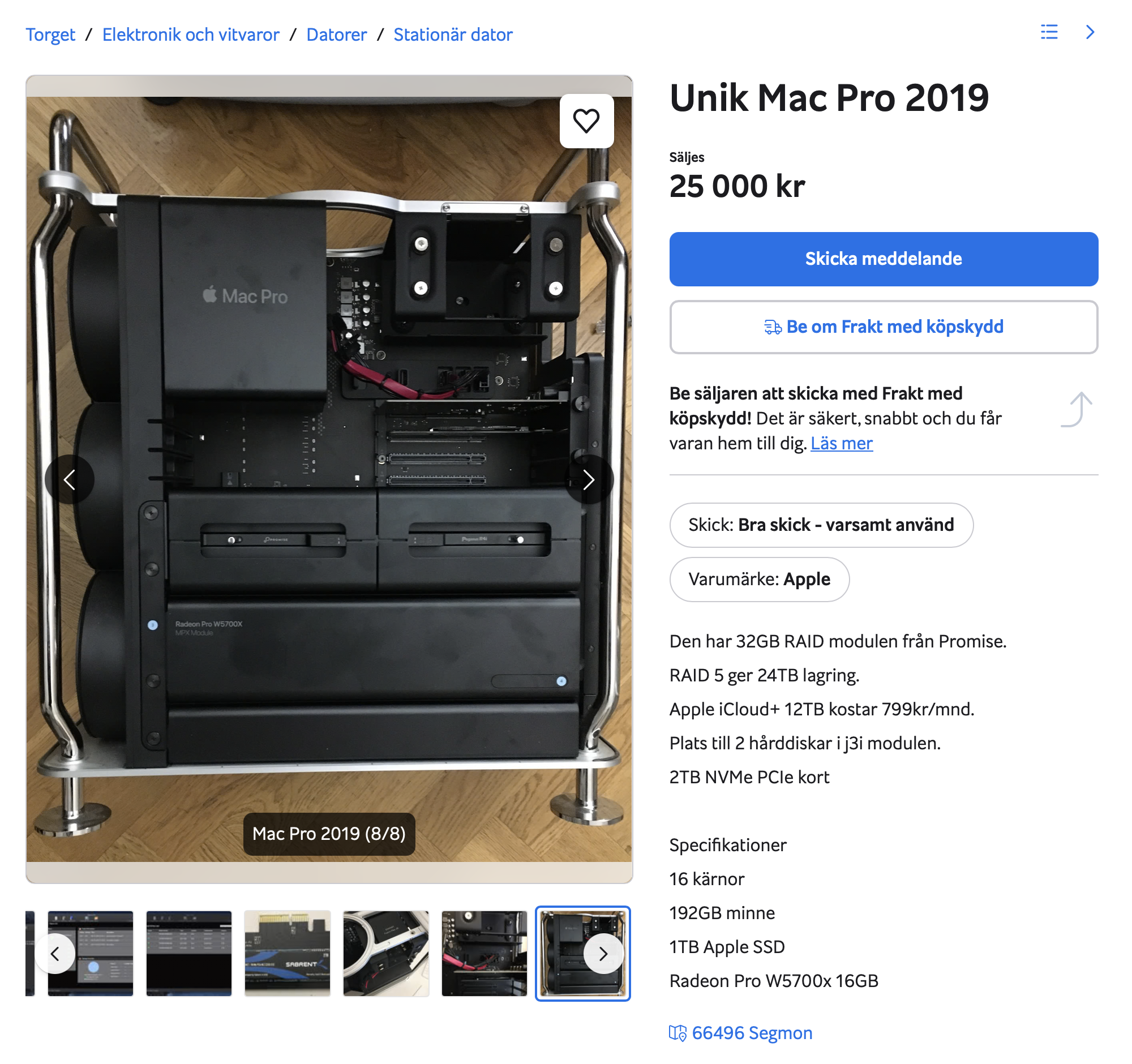Open the Stationär dator breadcrumb
Screen dimensions: 1132x1064
(453, 35)
